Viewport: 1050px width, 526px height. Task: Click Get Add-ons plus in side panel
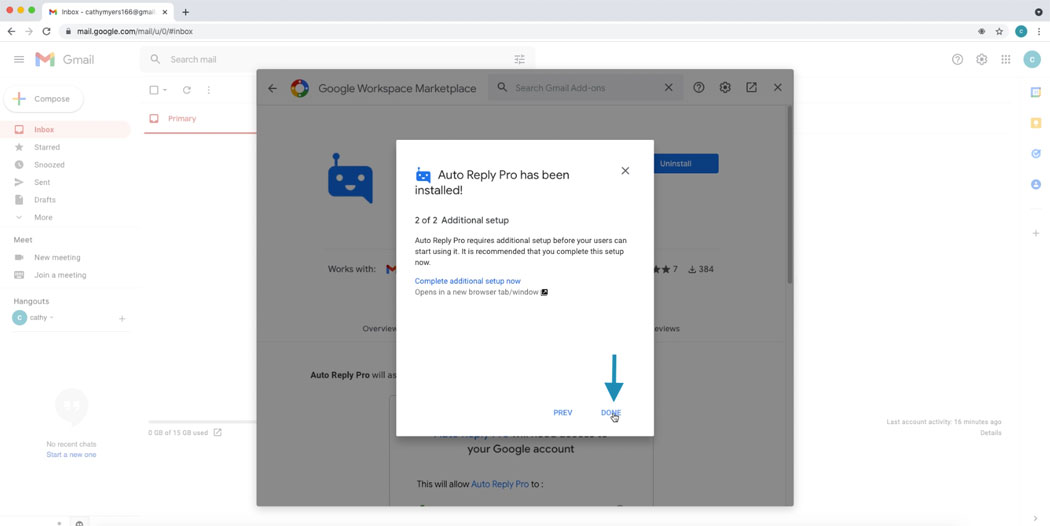pyautogui.click(x=1036, y=233)
